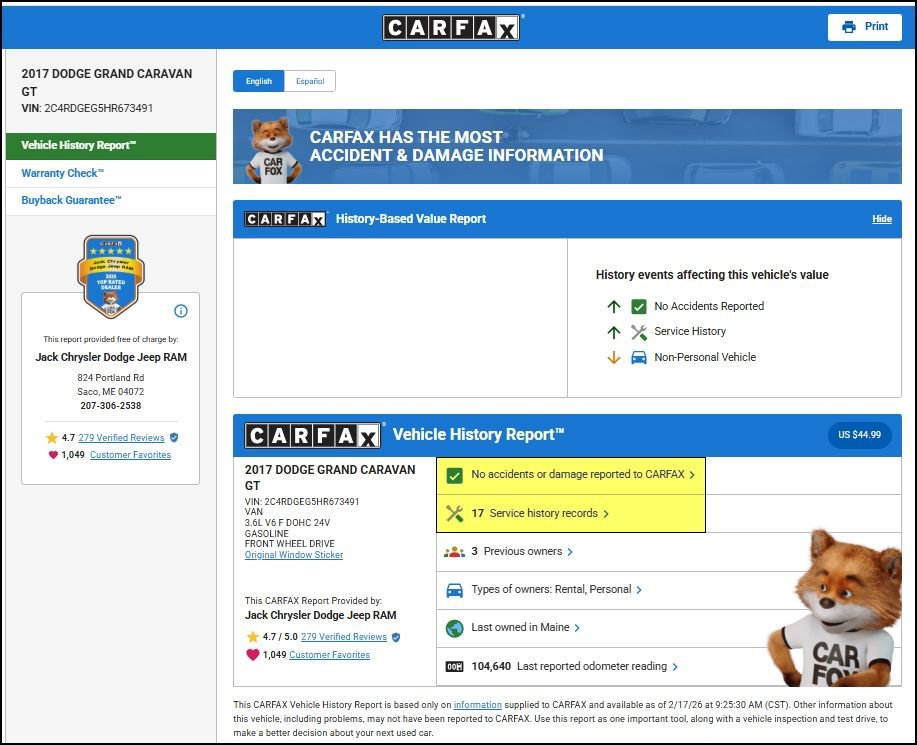Open the Warranty Check tab
This screenshot has height=745, width=917.
(x=62, y=173)
